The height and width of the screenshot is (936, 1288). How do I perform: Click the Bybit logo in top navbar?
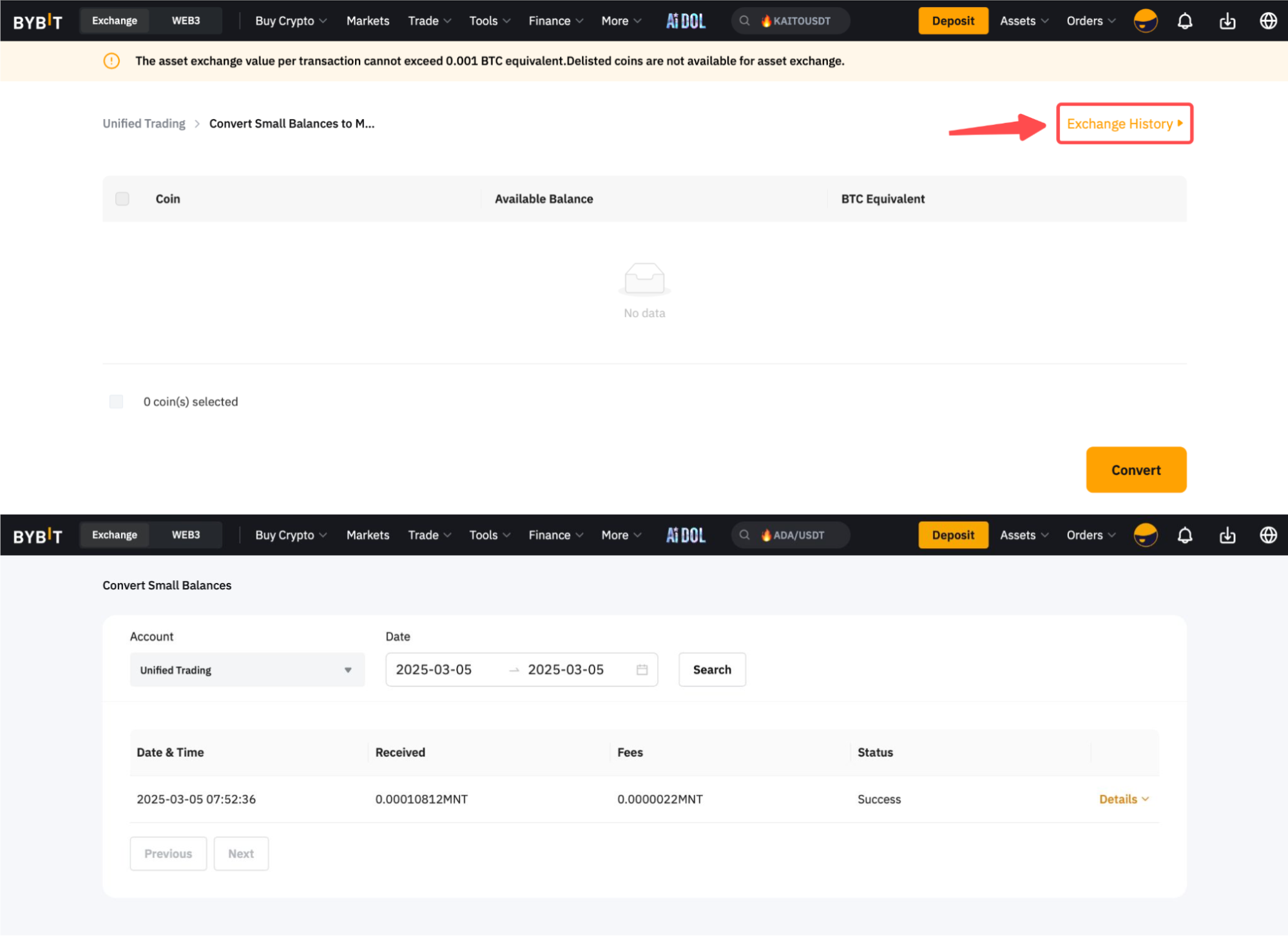tap(38, 21)
